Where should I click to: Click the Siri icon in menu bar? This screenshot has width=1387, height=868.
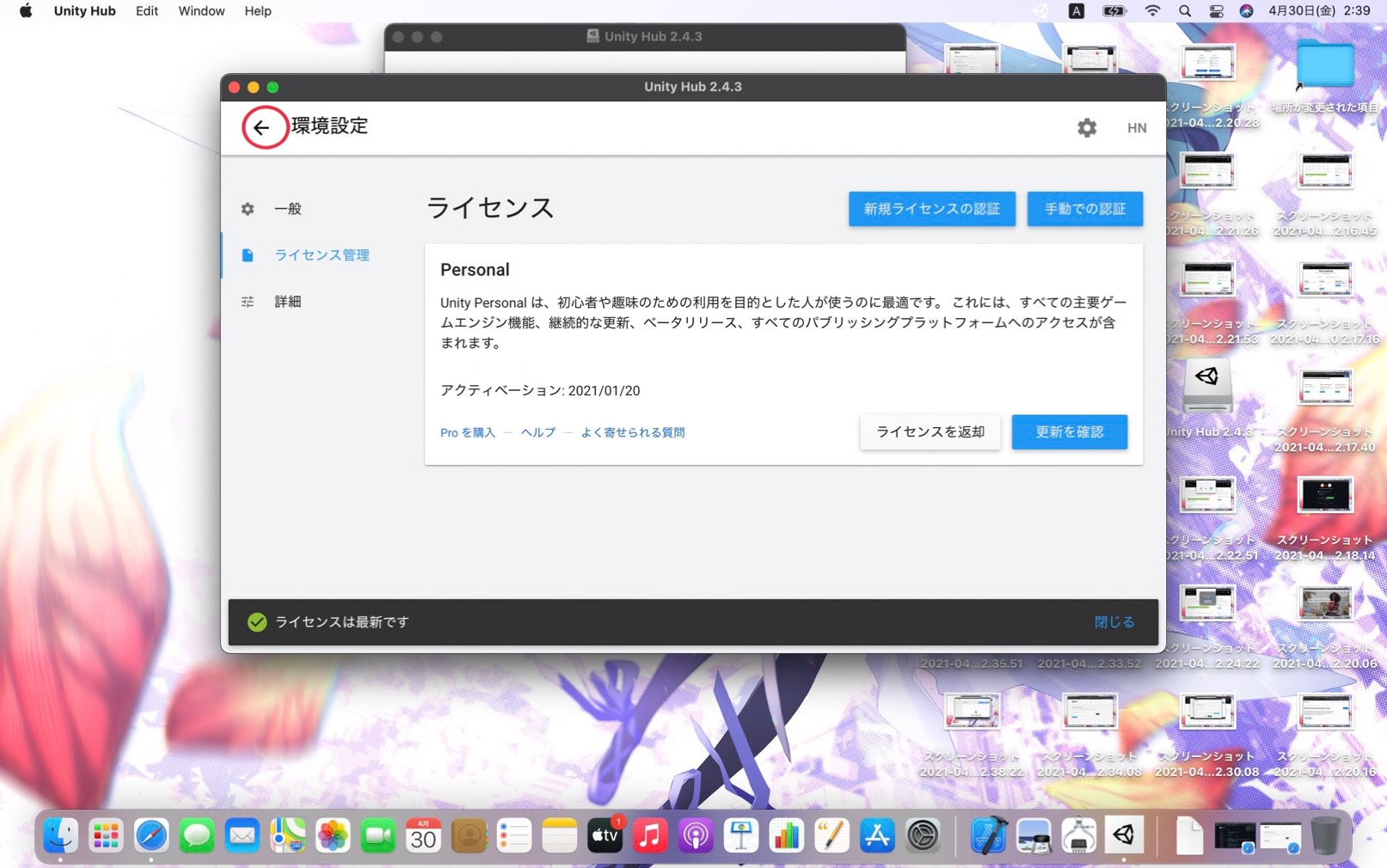(1246, 11)
